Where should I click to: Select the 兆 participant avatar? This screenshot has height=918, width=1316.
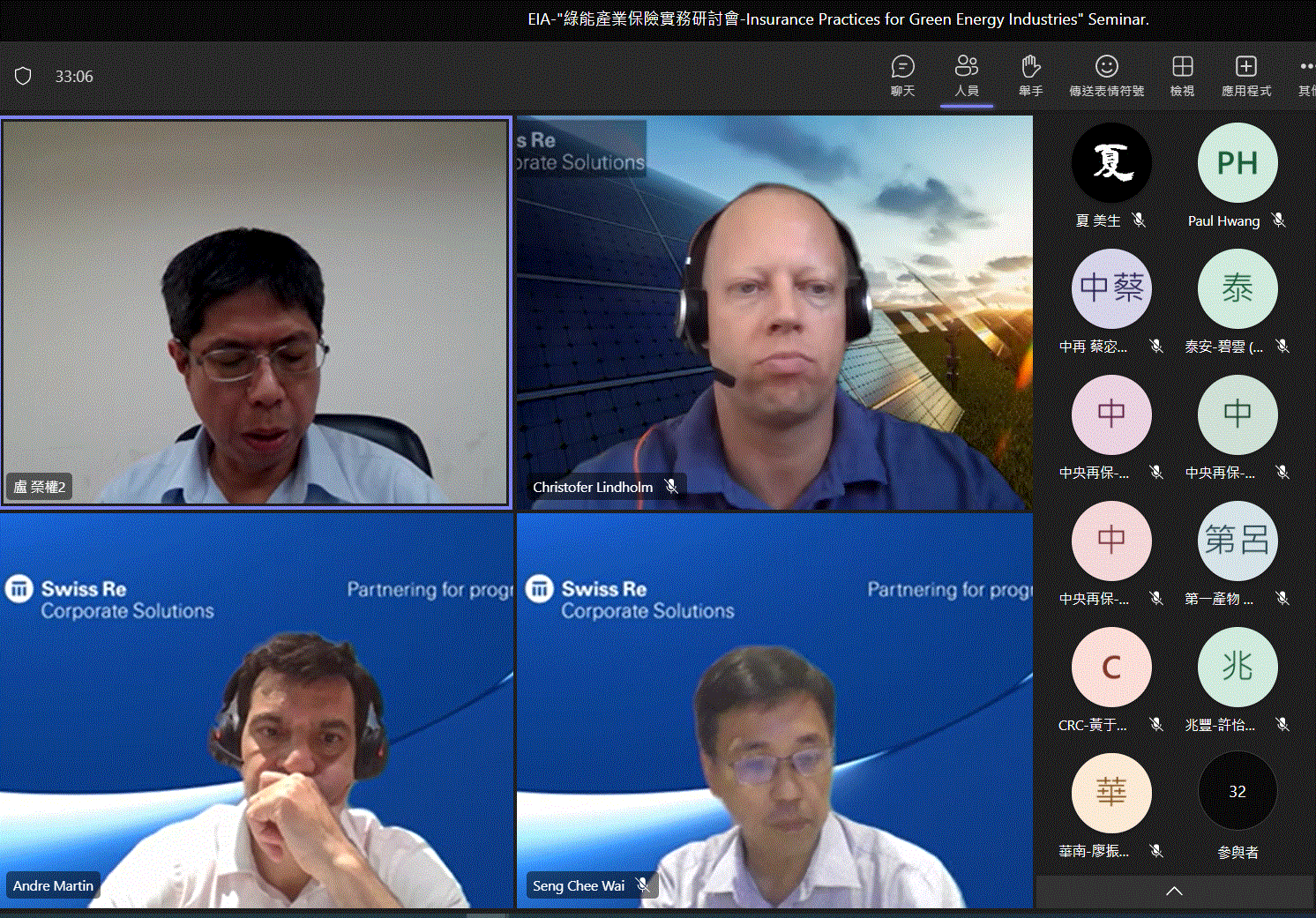(x=1237, y=668)
